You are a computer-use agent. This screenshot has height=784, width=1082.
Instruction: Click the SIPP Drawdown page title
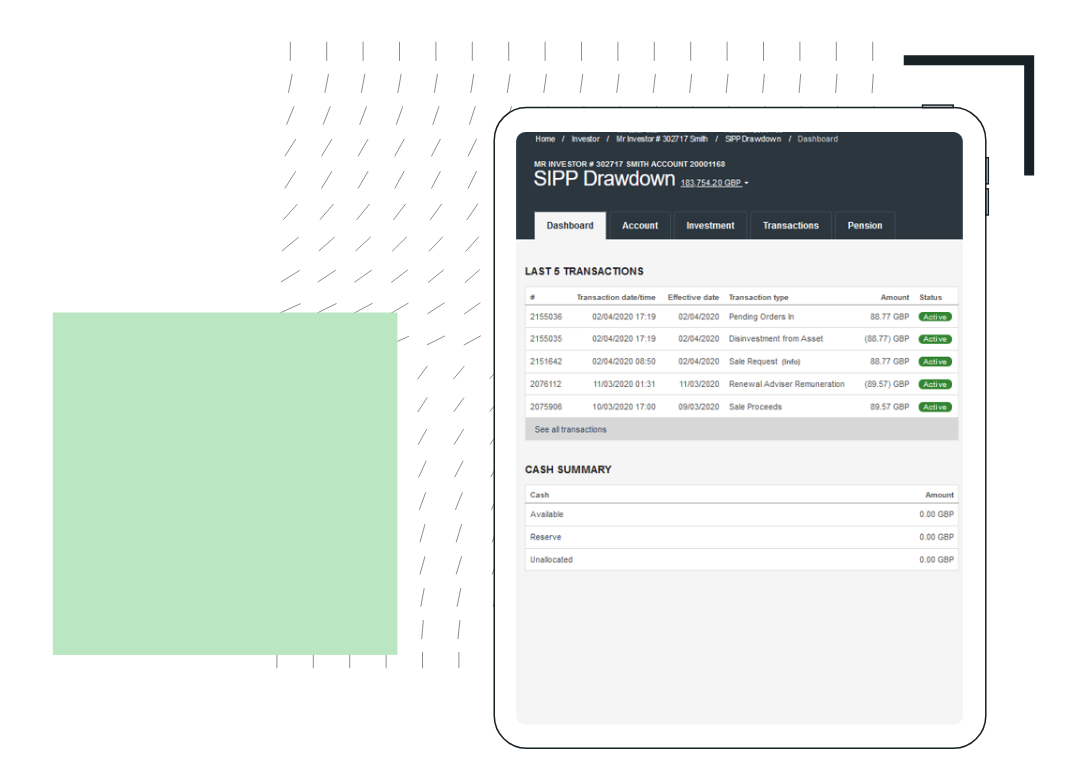coord(604,179)
